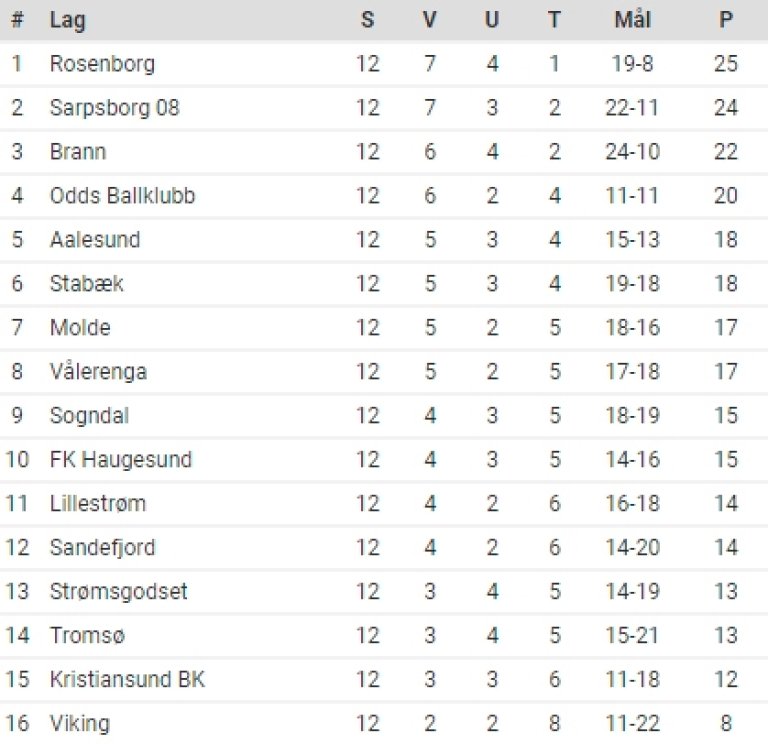Open the Tromsø team entry

88,636
